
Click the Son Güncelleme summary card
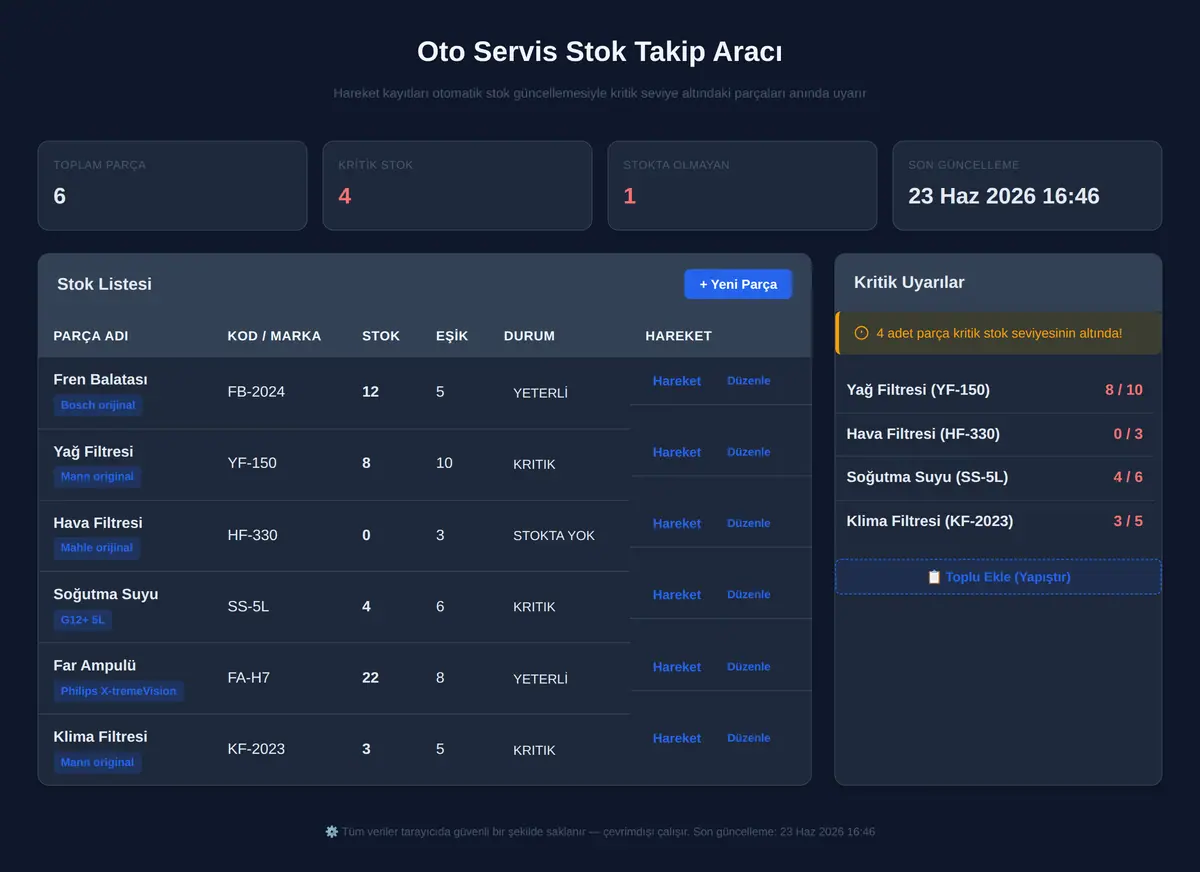pyautogui.click(x=1027, y=185)
